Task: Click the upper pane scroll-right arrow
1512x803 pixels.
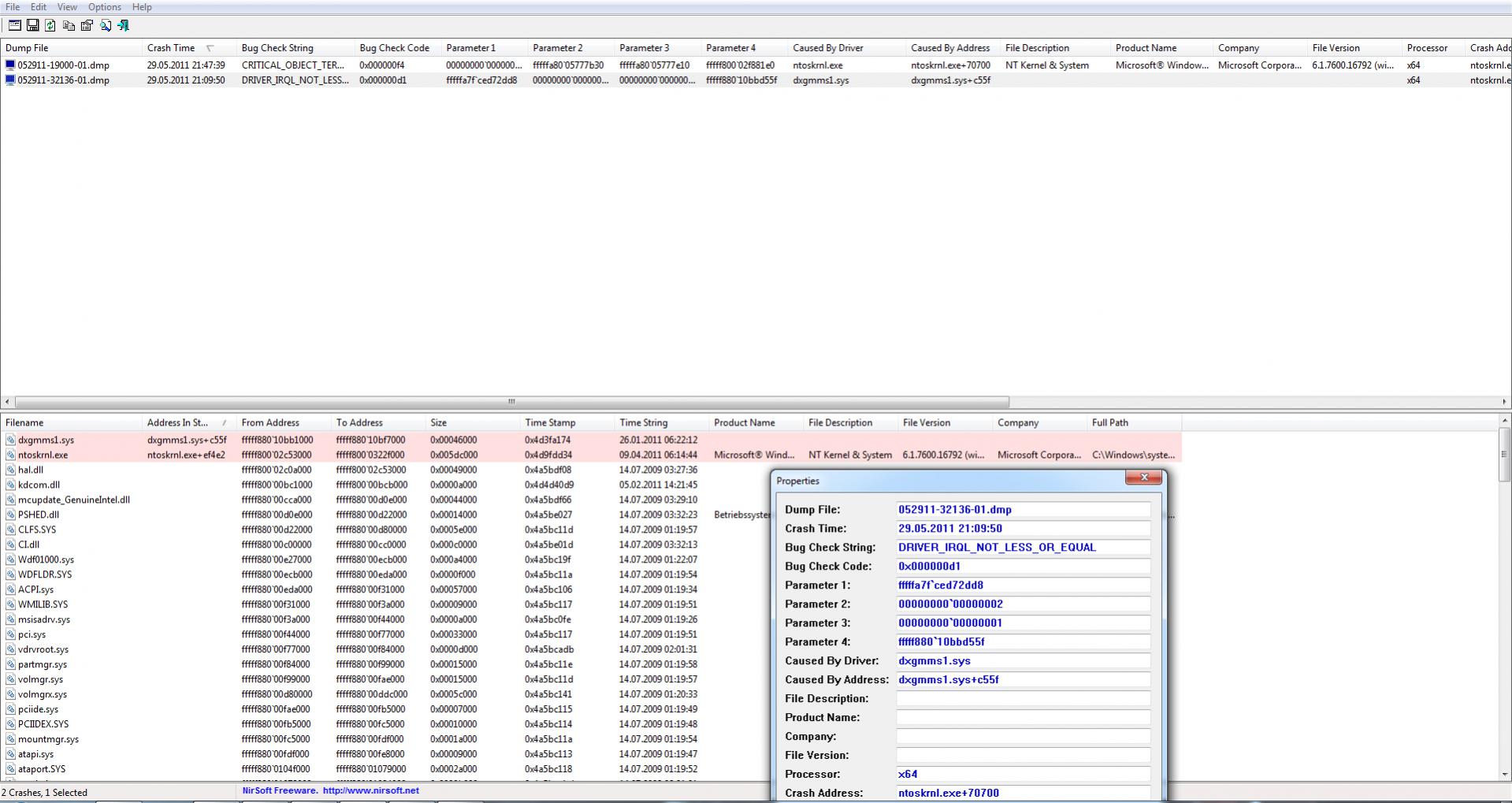Action: (x=1504, y=402)
